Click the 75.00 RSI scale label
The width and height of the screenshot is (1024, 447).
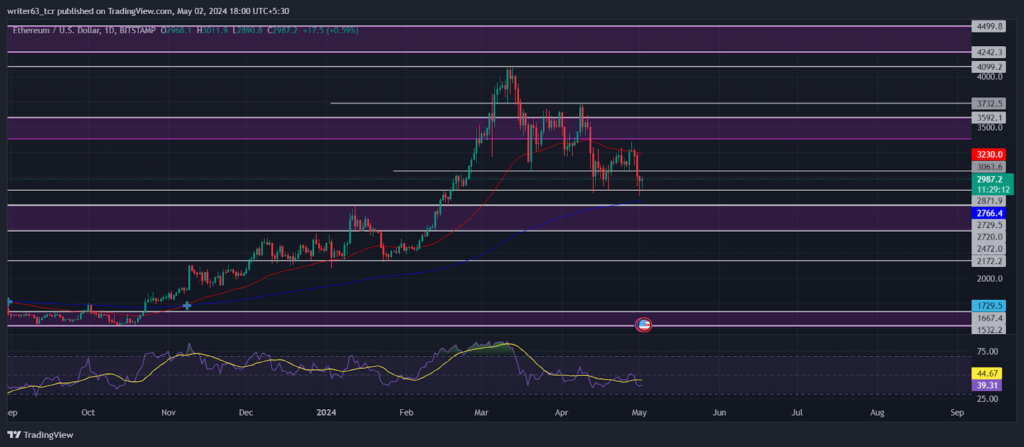coord(989,352)
